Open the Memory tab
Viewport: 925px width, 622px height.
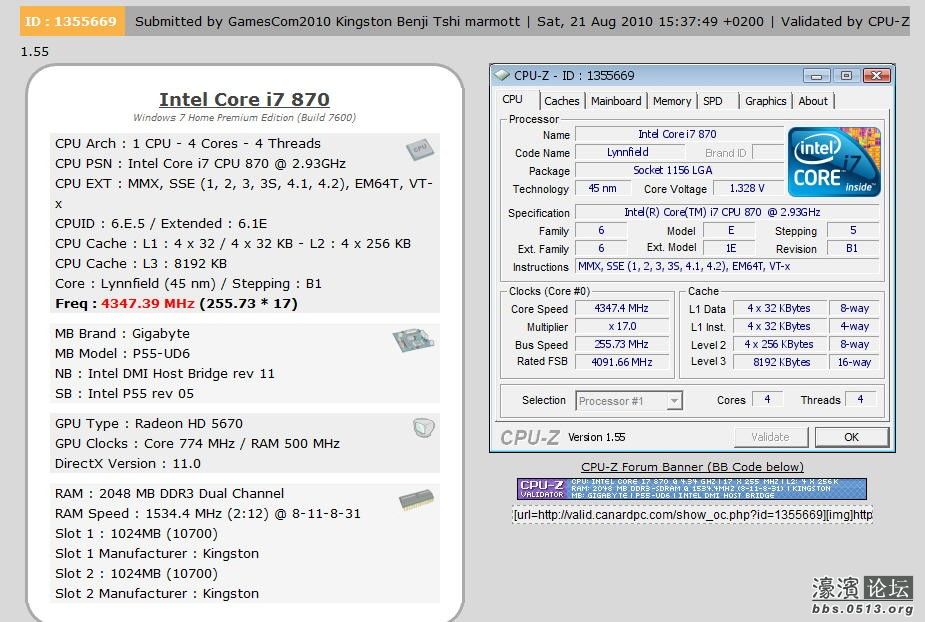[672, 101]
